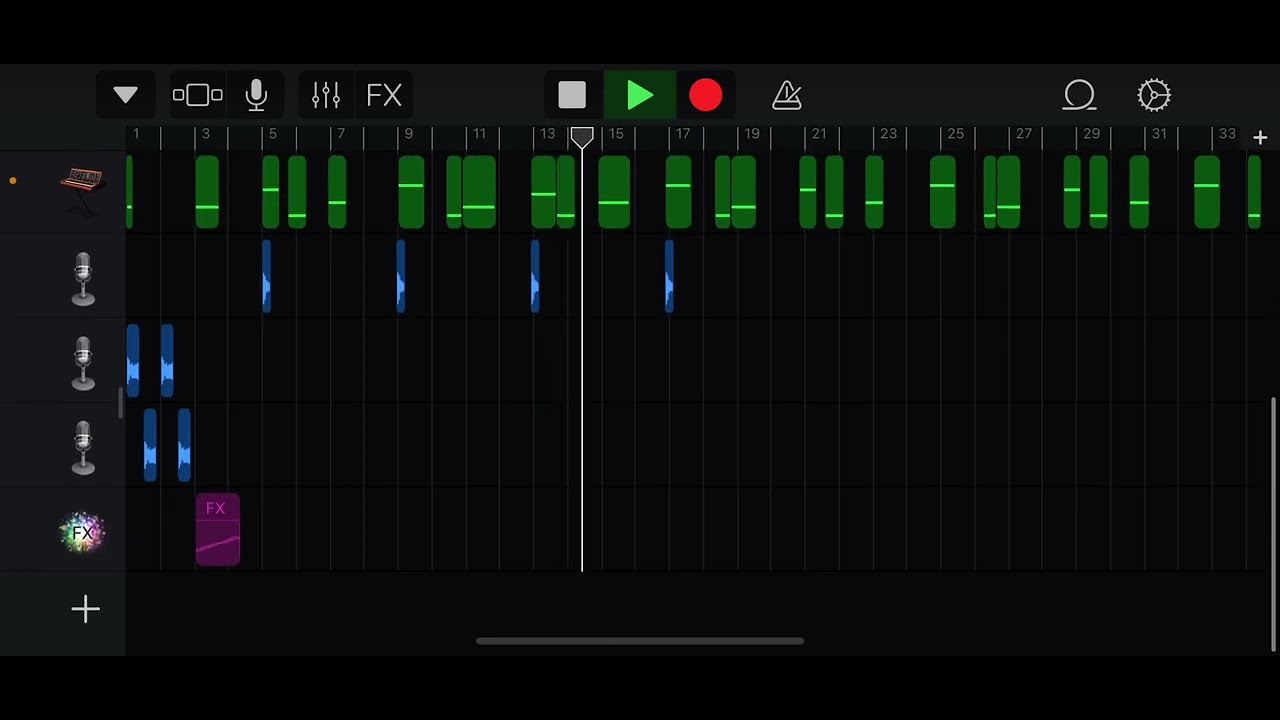Start recording with red Record button
The height and width of the screenshot is (720, 1280).
pyautogui.click(x=705, y=95)
